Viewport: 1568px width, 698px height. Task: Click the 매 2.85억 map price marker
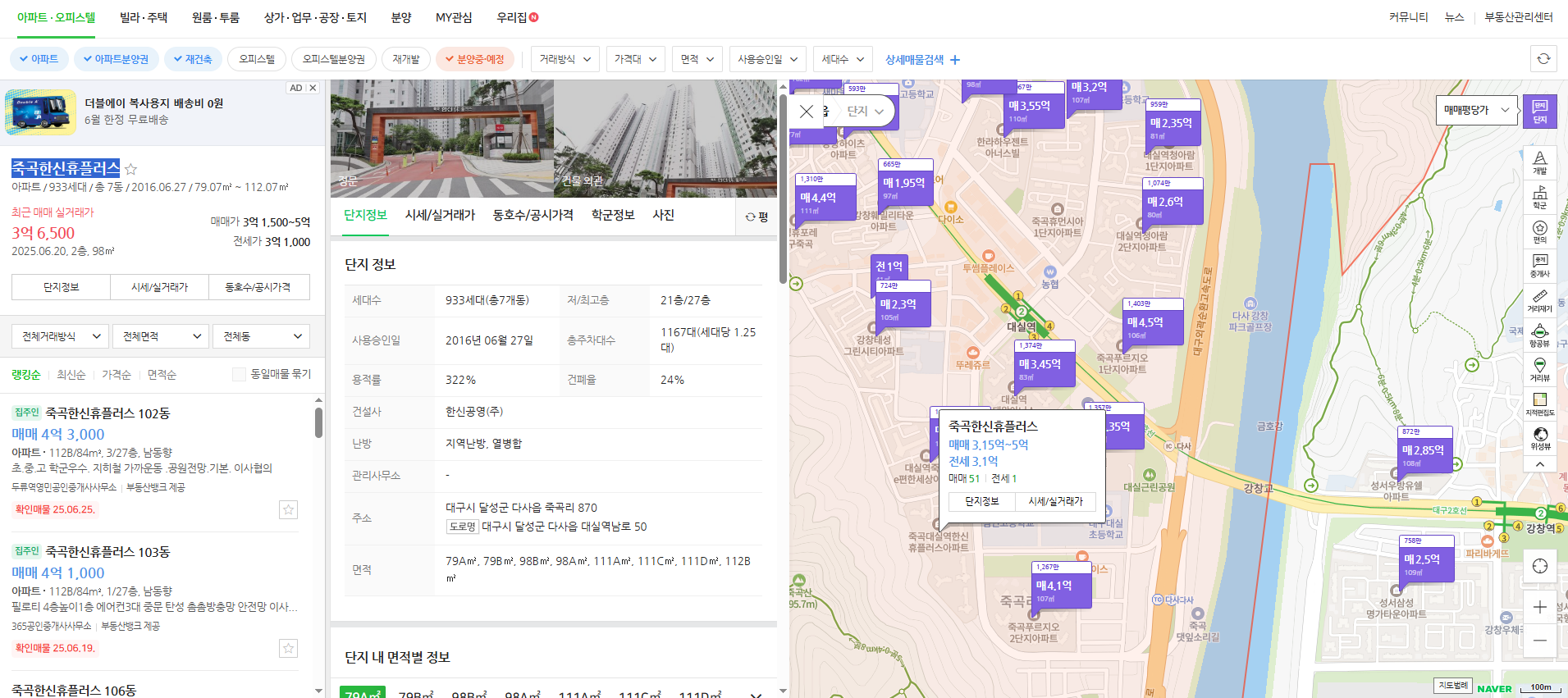1424,450
